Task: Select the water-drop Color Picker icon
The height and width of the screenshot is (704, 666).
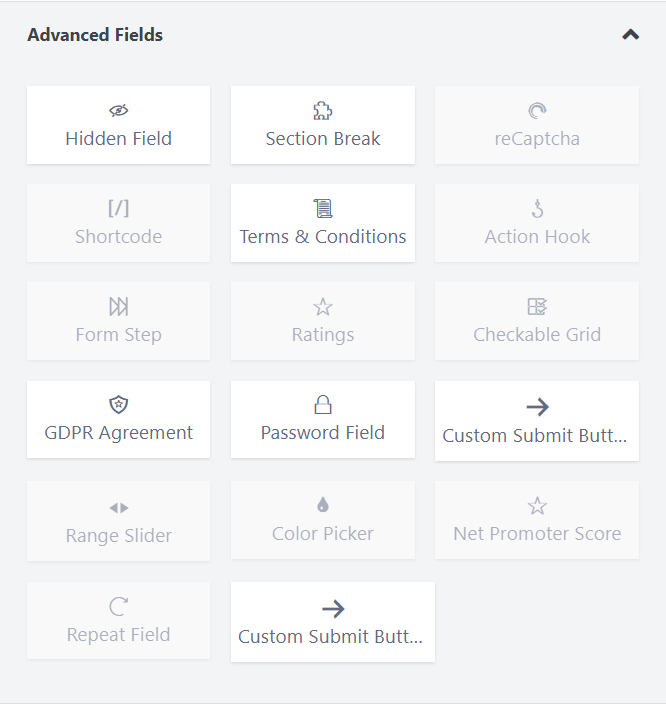Action: pyautogui.click(x=323, y=505)
